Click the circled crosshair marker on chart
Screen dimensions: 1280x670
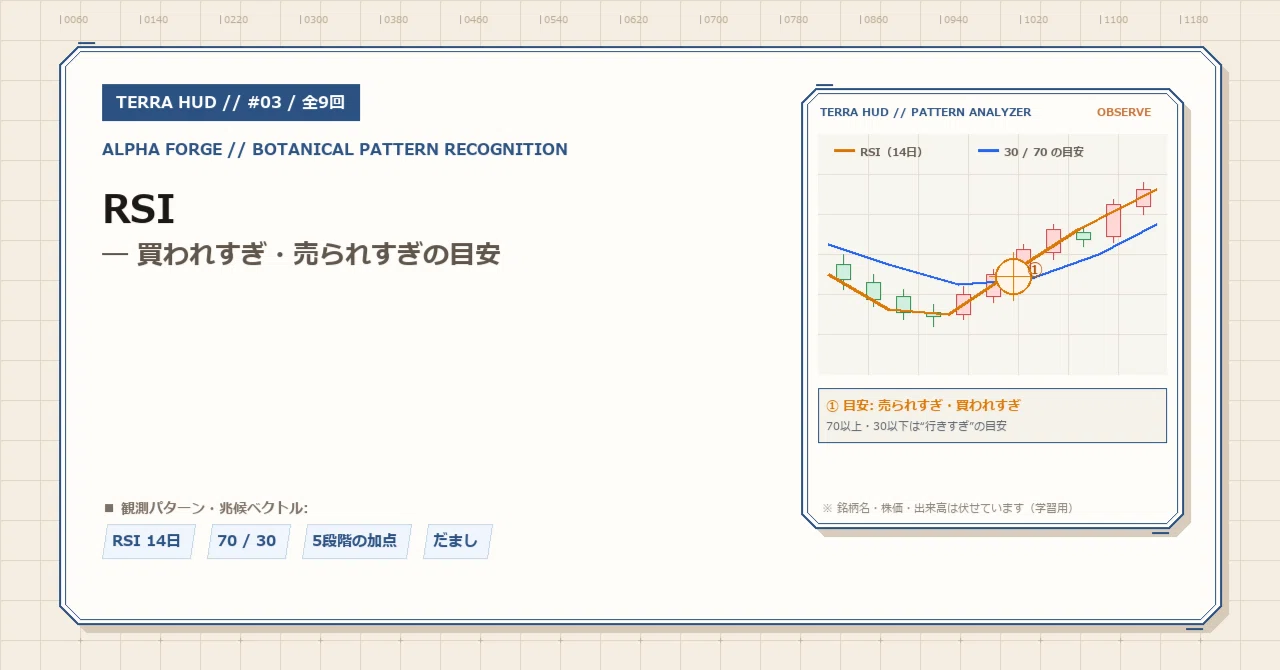point(1013,277)
